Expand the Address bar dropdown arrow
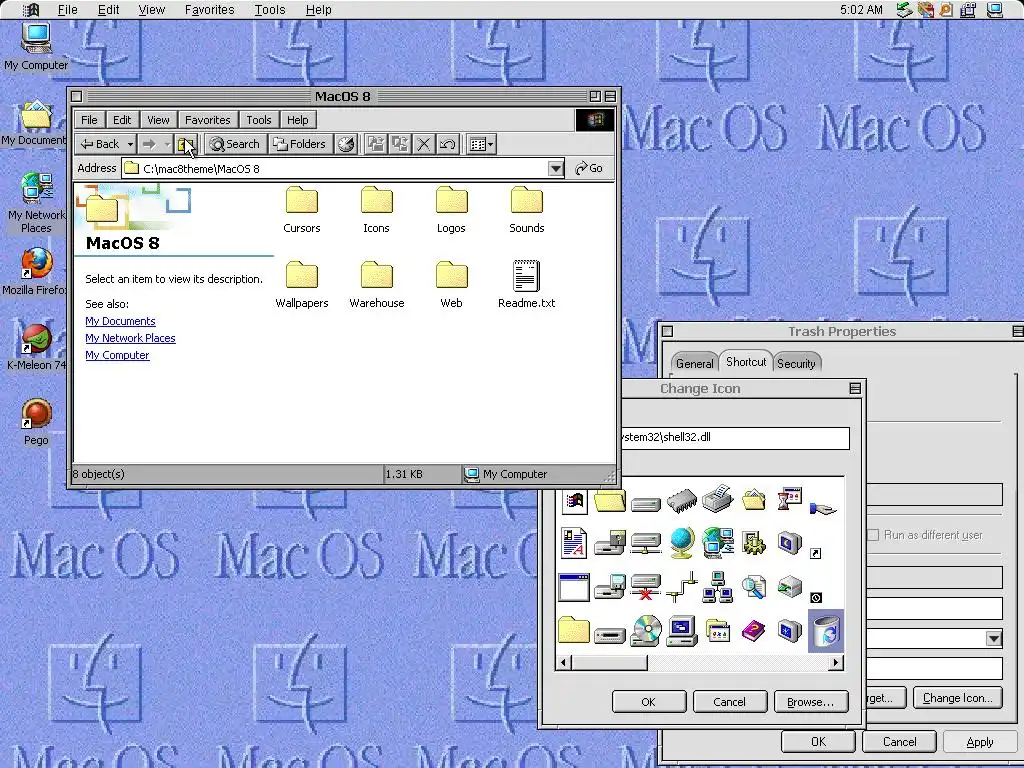Screen dimensions: 1024x768 555,168
